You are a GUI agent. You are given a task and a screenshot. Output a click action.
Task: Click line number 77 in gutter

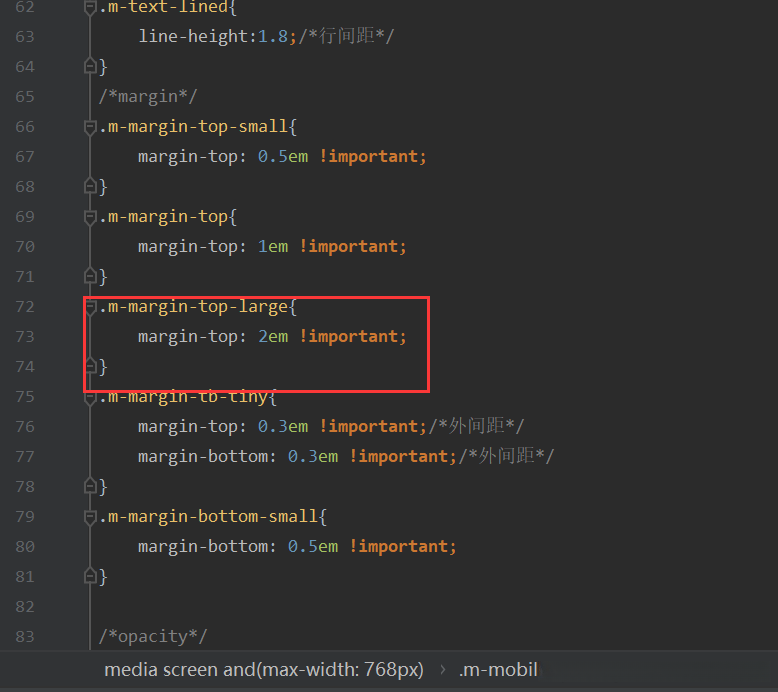pyautogui.click(x=25, y=456)
